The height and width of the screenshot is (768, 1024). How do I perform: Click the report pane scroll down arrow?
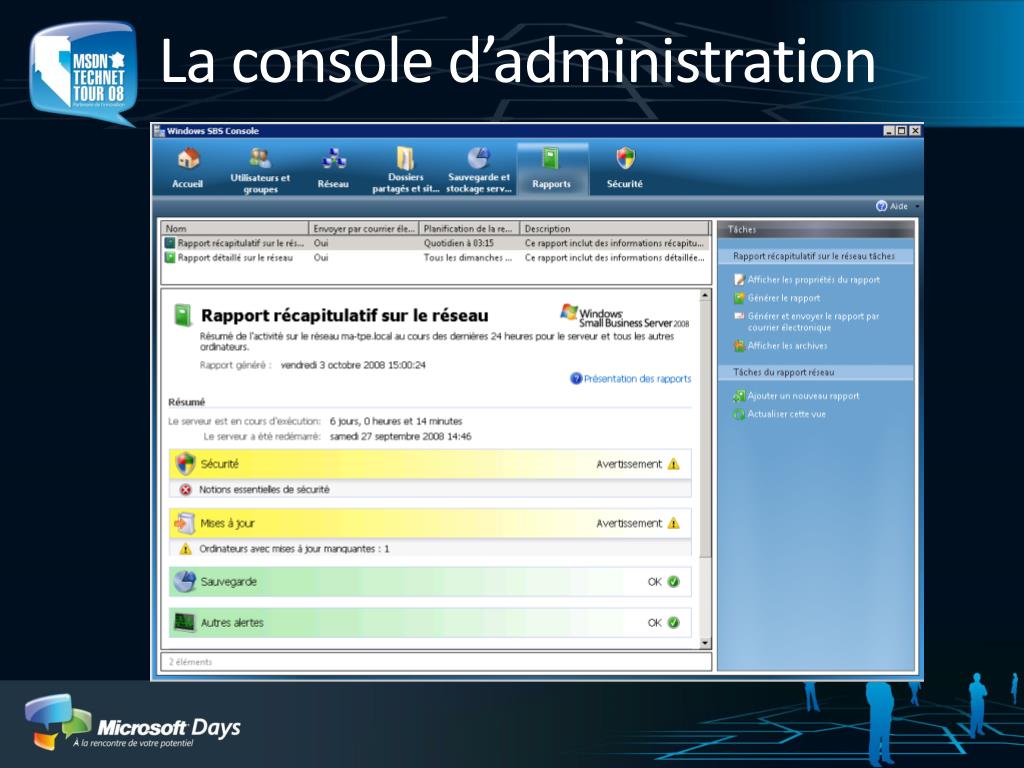[705, 643]
